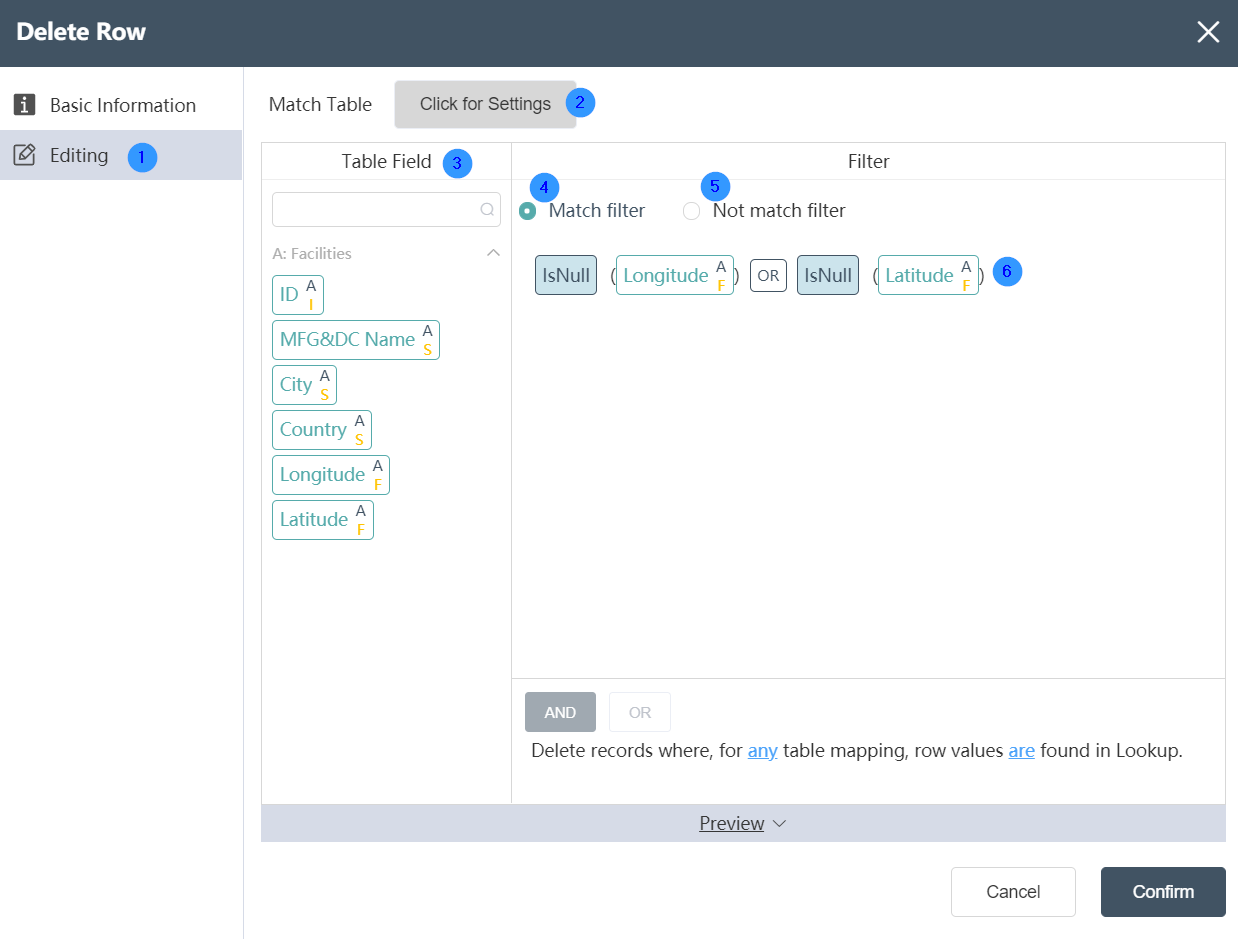
Task: Click the Table Field column header
Action: pos(386,161)
